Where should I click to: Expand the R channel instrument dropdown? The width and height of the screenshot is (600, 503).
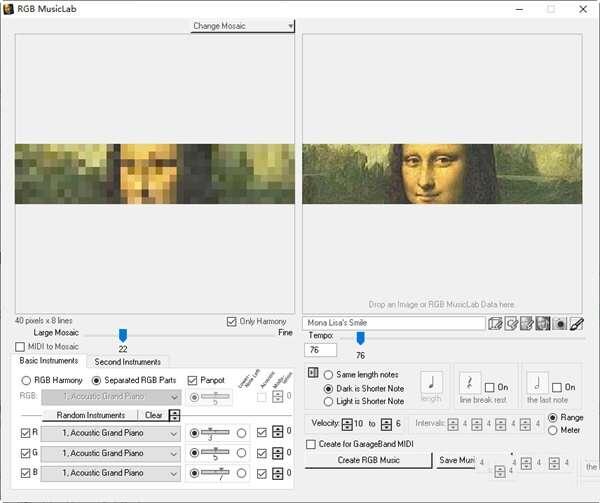point(176,433)
